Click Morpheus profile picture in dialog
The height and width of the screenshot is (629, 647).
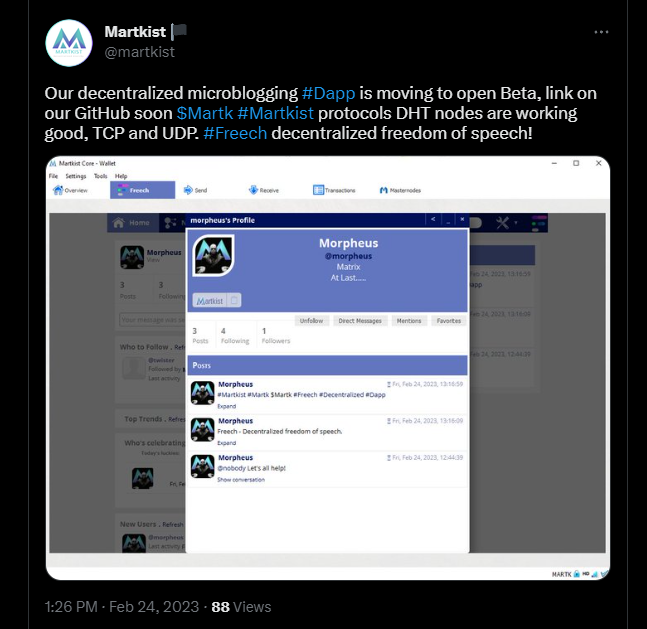coord(213,255)
